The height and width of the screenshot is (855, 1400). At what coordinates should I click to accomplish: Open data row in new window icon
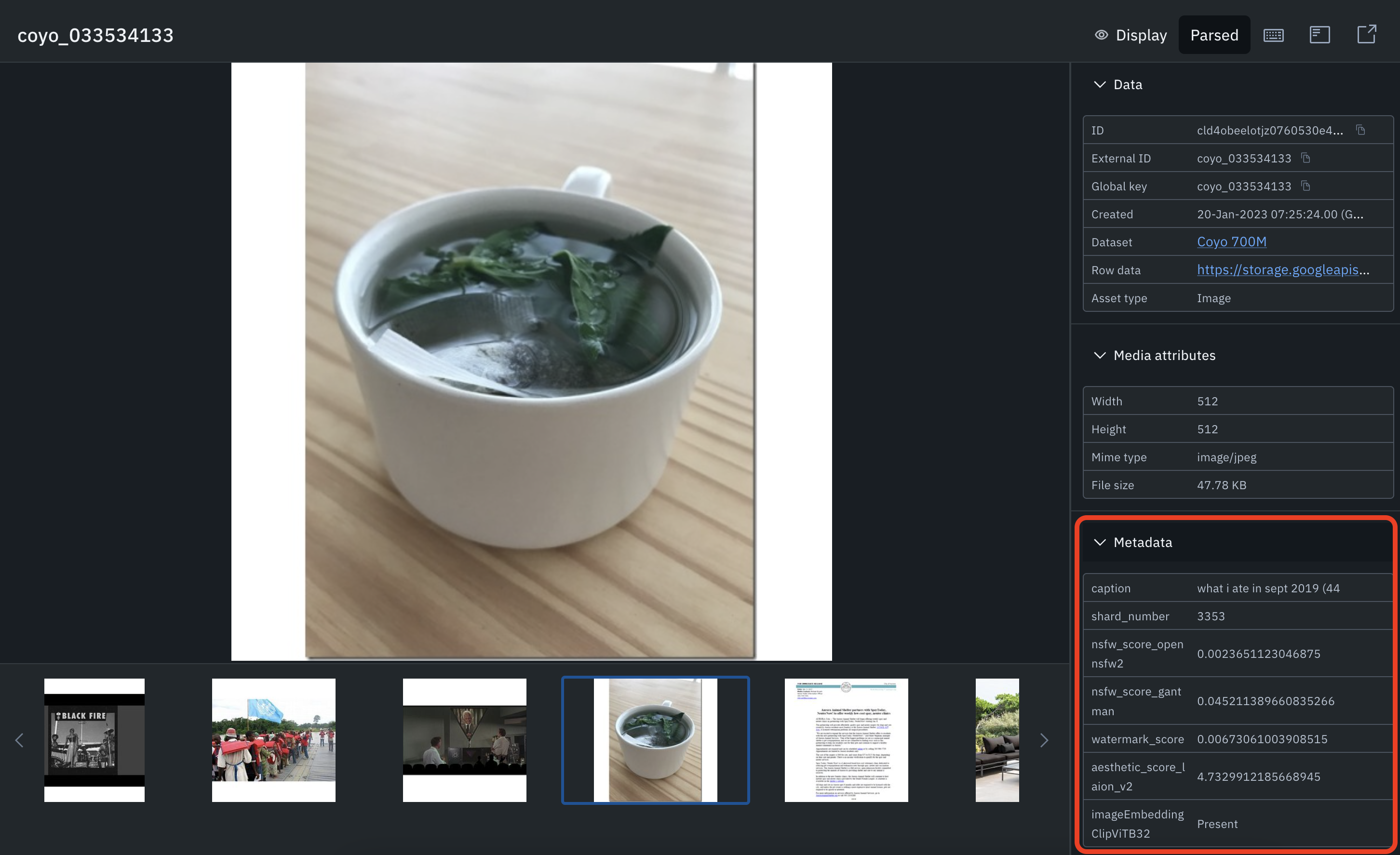coord(1366,35)
